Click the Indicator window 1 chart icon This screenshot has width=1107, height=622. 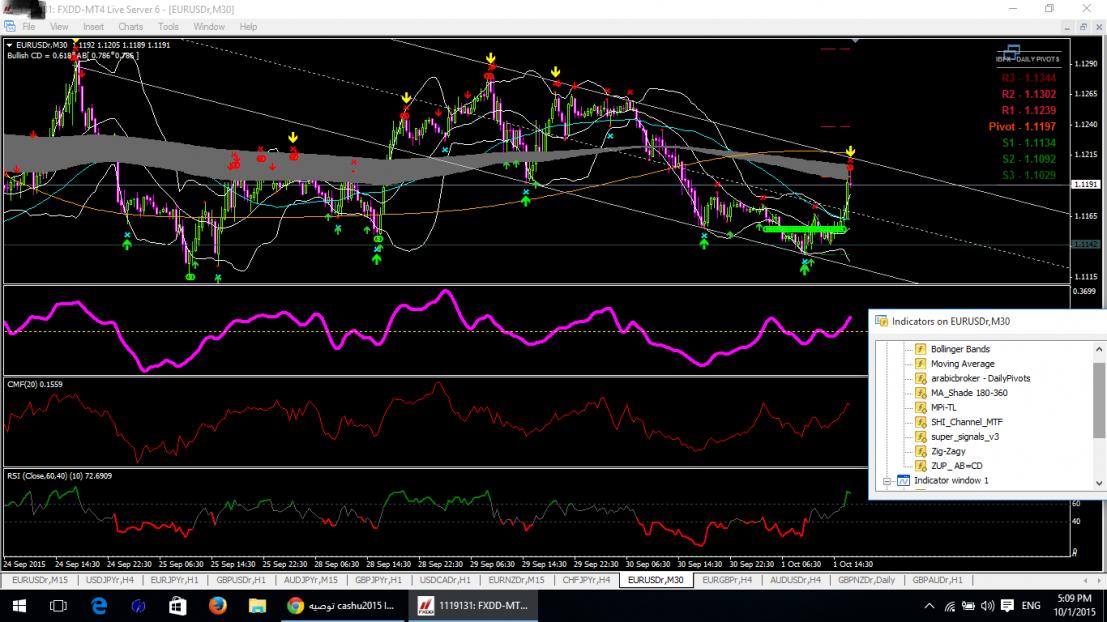(x=903, y=481)
